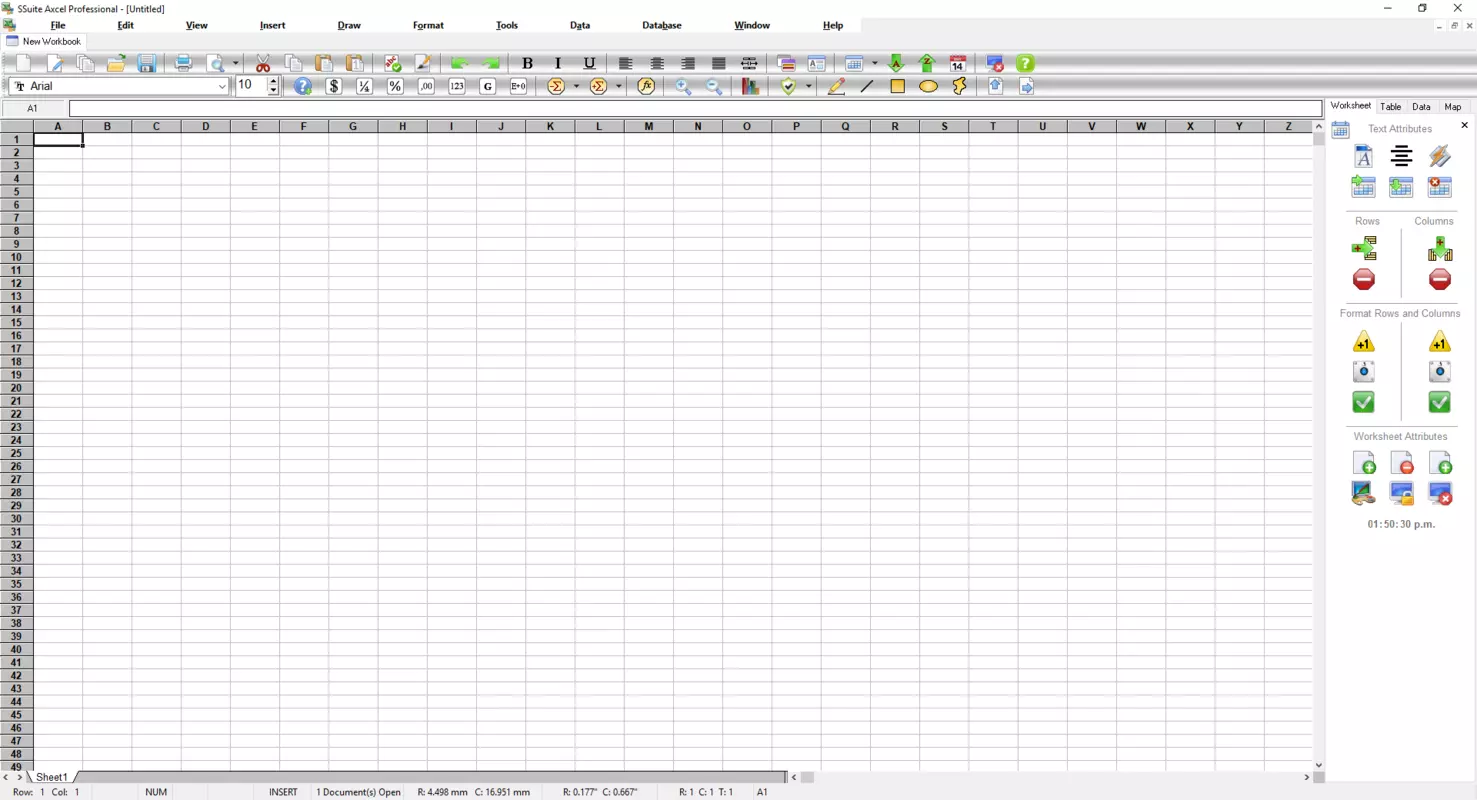
Task: Open the function fx wizard icon
Action: (646, 86)
